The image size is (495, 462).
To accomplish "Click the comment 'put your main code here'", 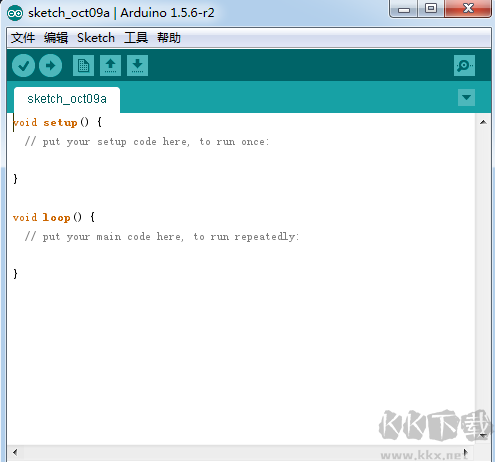I will pyautogui.click(x=113, y=237).
